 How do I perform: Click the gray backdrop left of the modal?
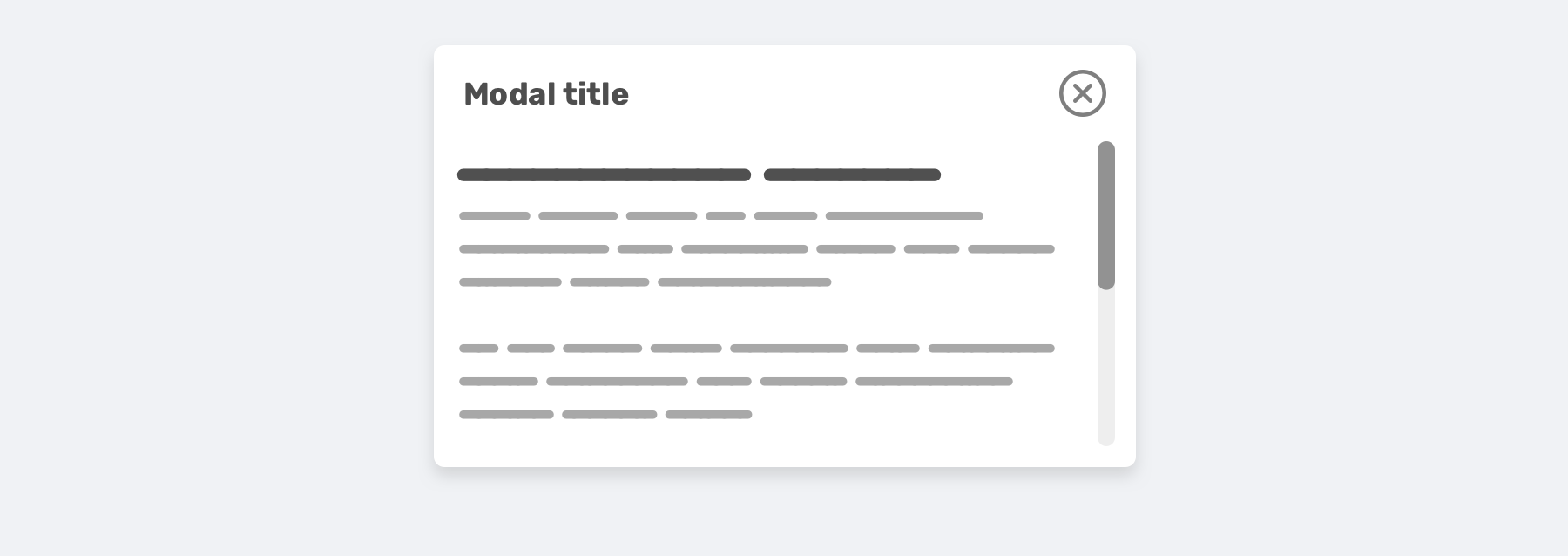(218, 261)
